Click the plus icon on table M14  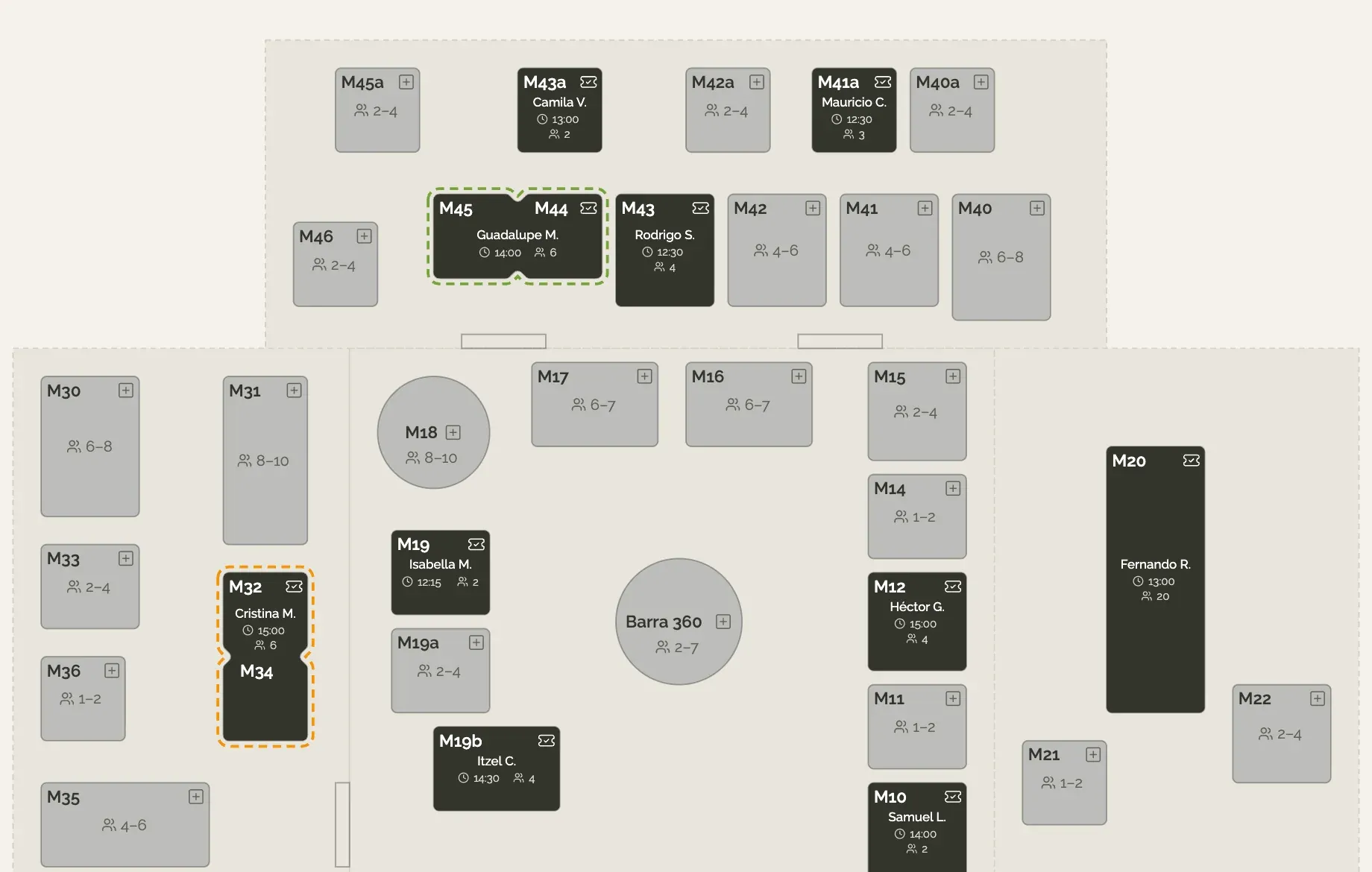(x=953, y=488)
